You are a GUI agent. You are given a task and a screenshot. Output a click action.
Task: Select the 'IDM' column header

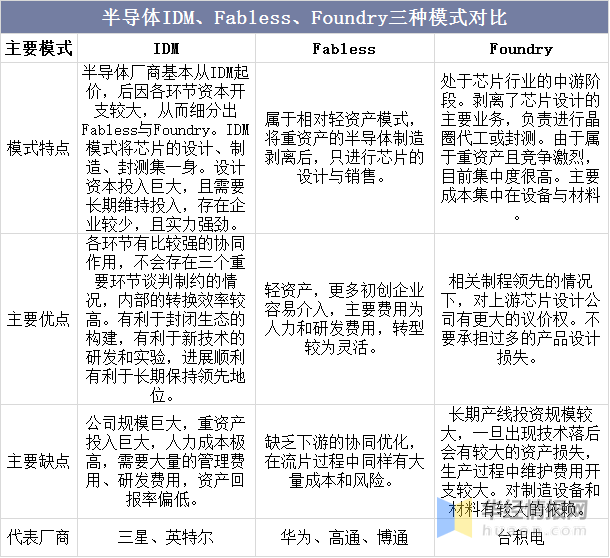pos(166,49)
